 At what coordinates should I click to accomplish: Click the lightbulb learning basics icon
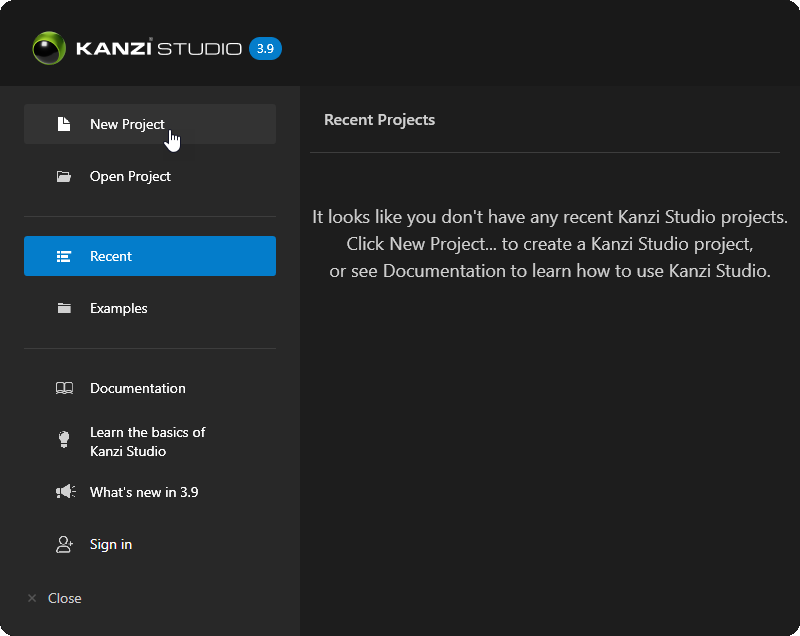tap(64, 440)
